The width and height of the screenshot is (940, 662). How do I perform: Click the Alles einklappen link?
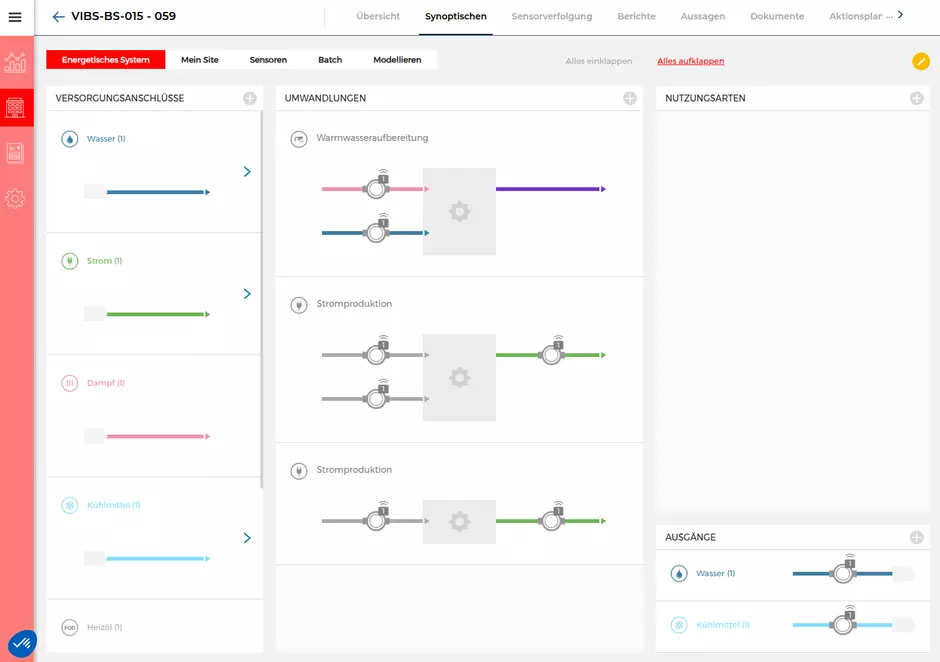point(598,61)
